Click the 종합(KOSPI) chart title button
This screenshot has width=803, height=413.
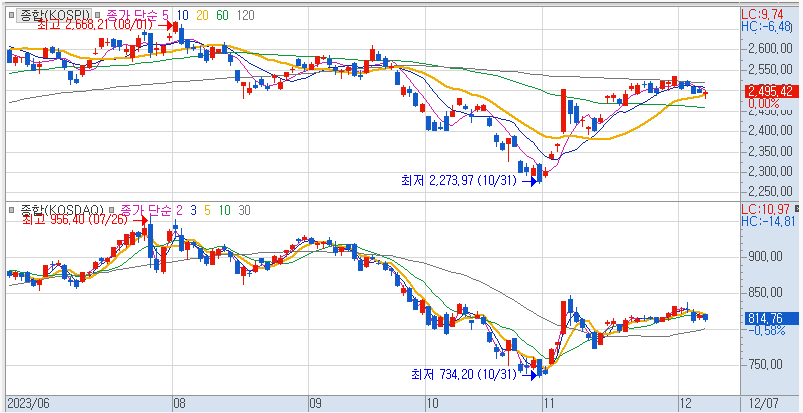click(52, 15)
